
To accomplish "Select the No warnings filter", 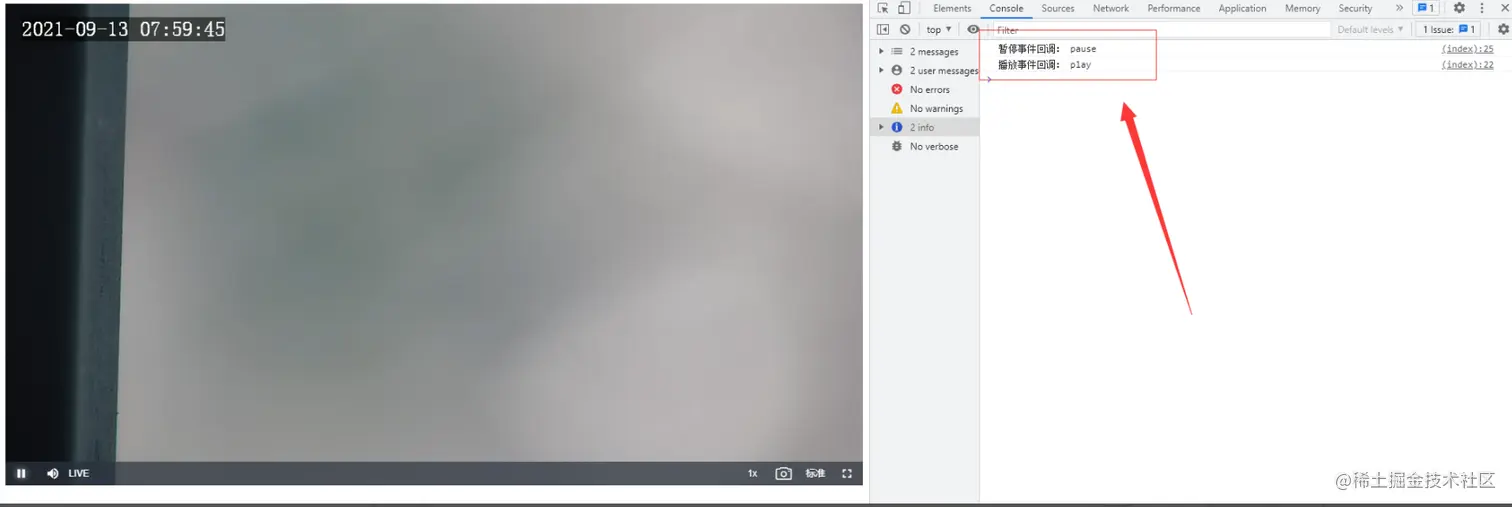I will point(925,109).
